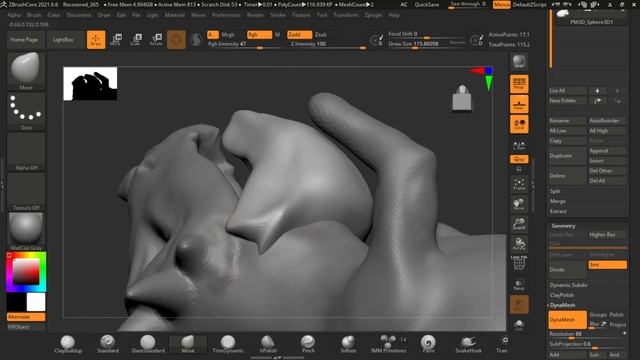Expand the Extract subtool section
Image resolution: width=640 pixels, height=360 pixels.
558,211
